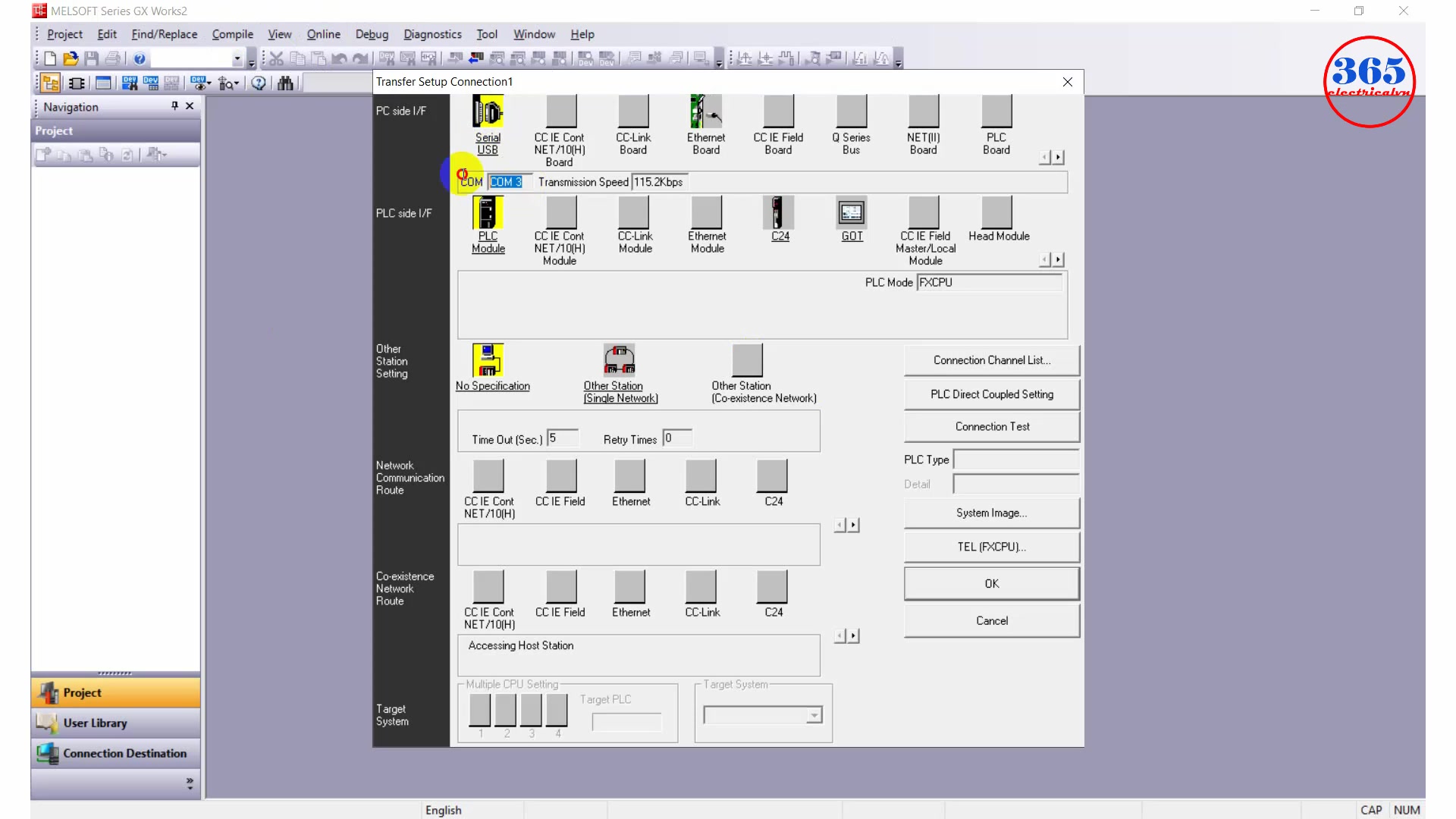
Task: Select Ethernet in Network Communication Route
Action: pos(629,475)
